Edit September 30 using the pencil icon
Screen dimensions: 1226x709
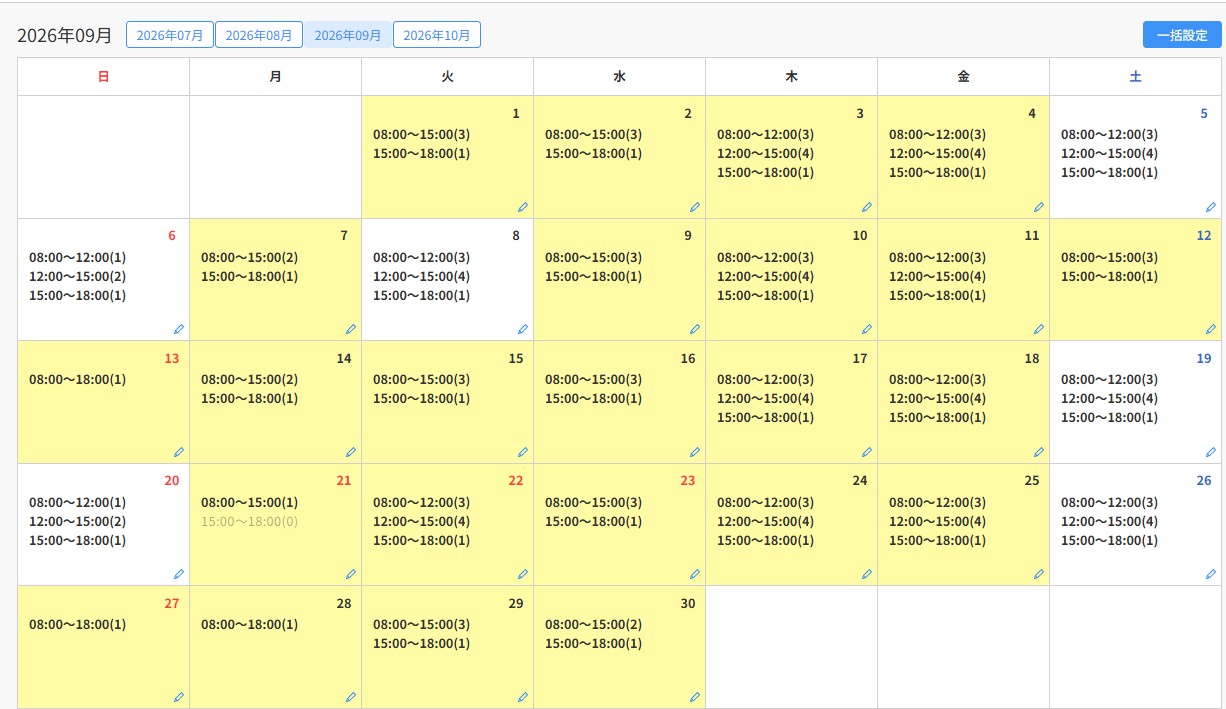(695, 697)
